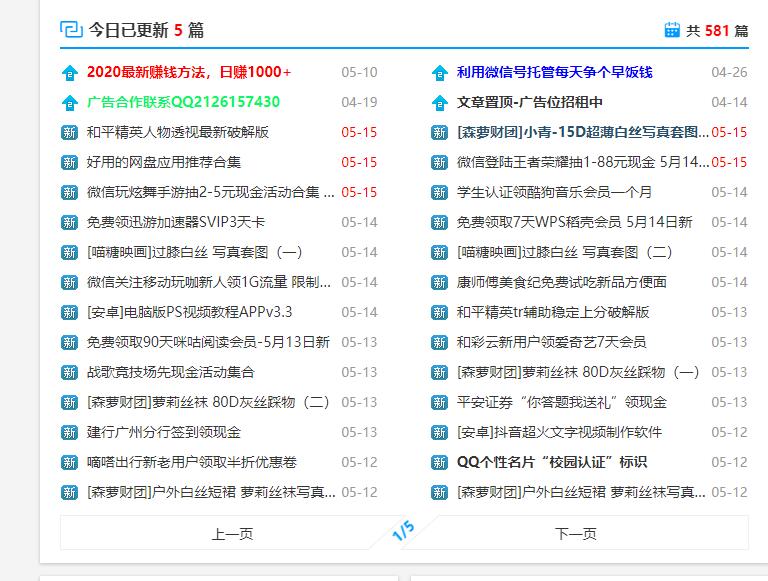This screenshot has width=768, height=581.
Task: Open article 和平精英人物透视最新破解版
Action: click(178, 132)
